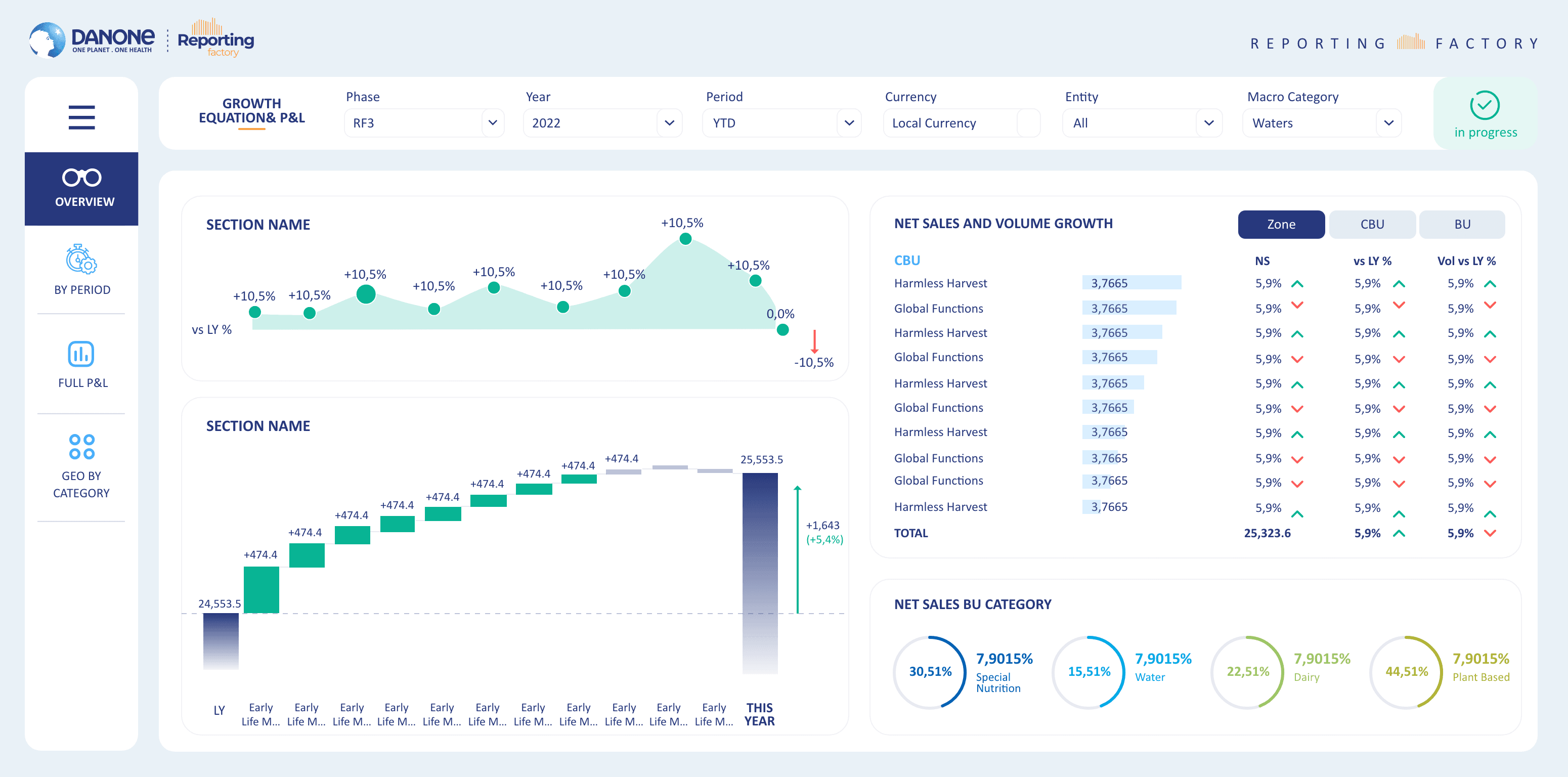1568x777 pixels.
Task: Click the +1,643 (+5,4%) growth label
Action: pos(824,532)
